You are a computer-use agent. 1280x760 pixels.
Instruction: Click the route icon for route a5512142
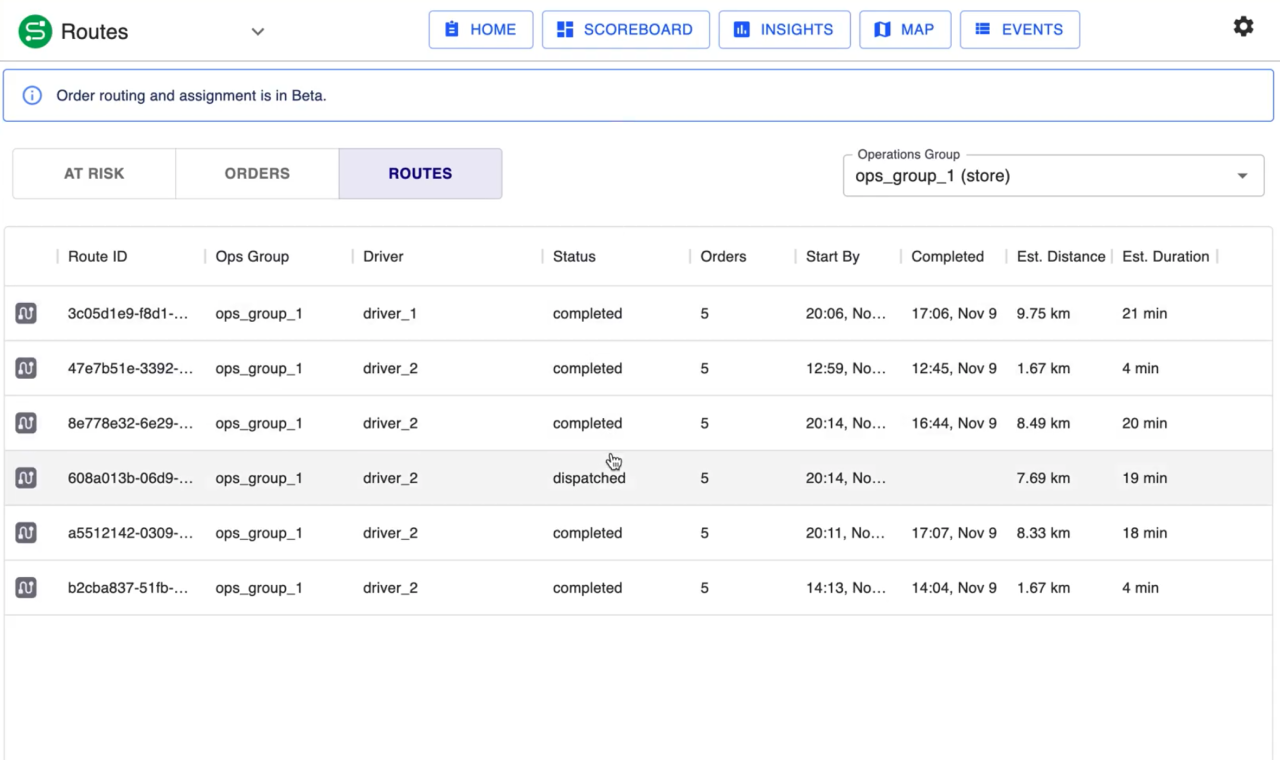(x=26, y=533)
